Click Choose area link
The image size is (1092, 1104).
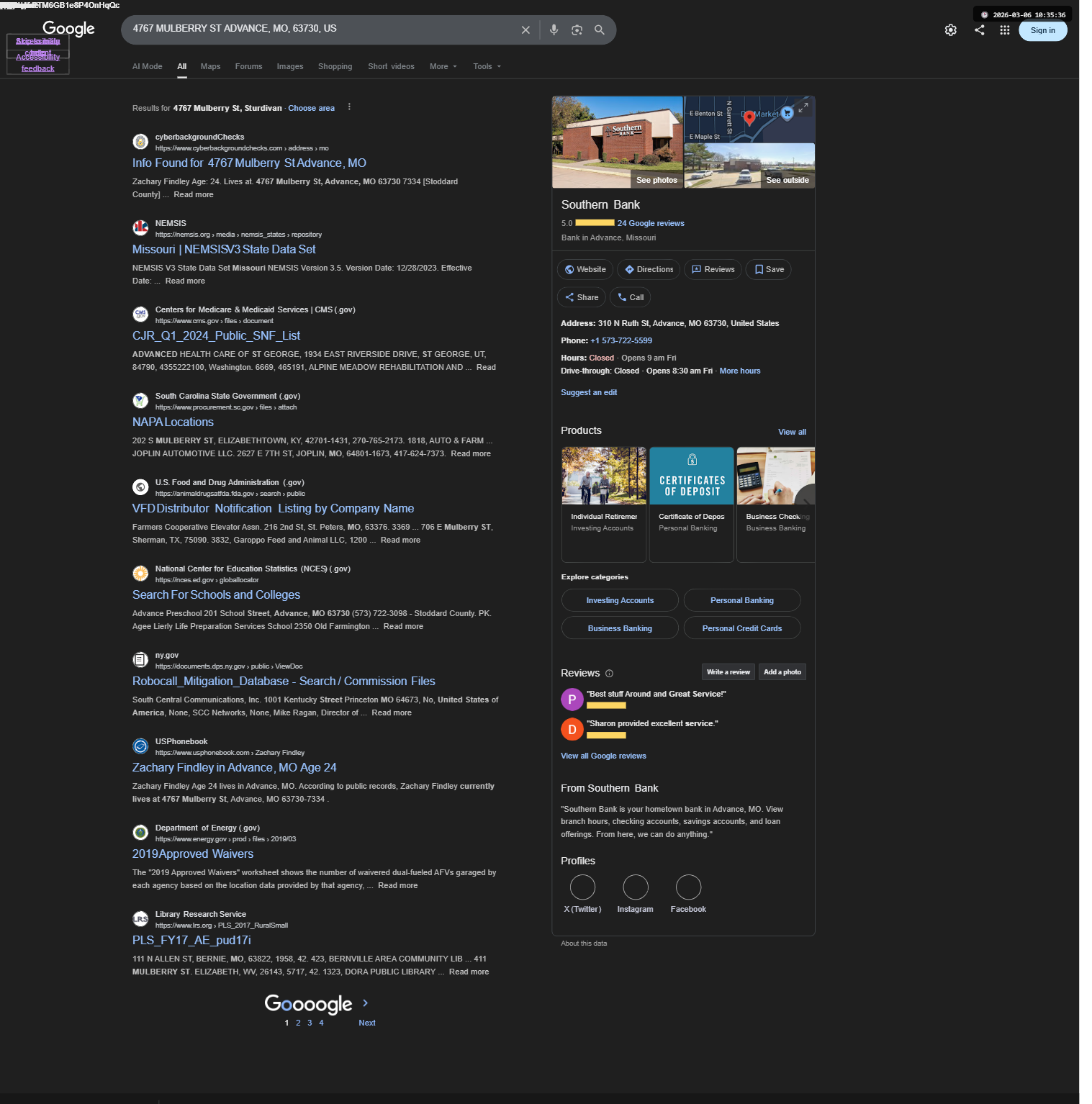[312, 109]
